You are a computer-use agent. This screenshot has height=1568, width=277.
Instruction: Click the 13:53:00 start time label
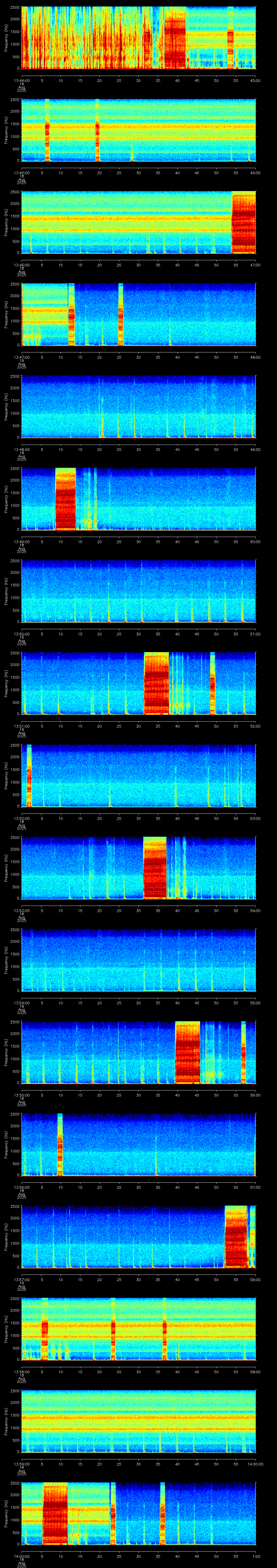tap(22, 910)
